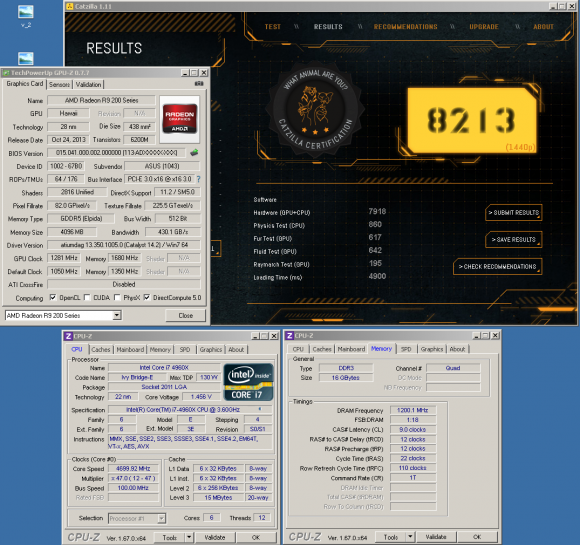Click the right CPU-Z Memory window title icon

coord(290,336)
